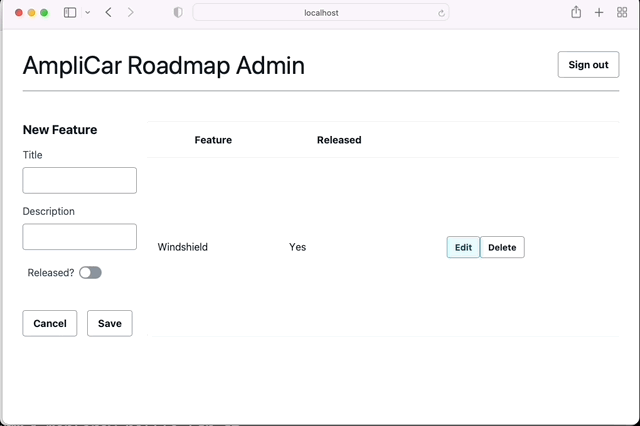
Task: Close the window with the red button
Action: (19, 13)
